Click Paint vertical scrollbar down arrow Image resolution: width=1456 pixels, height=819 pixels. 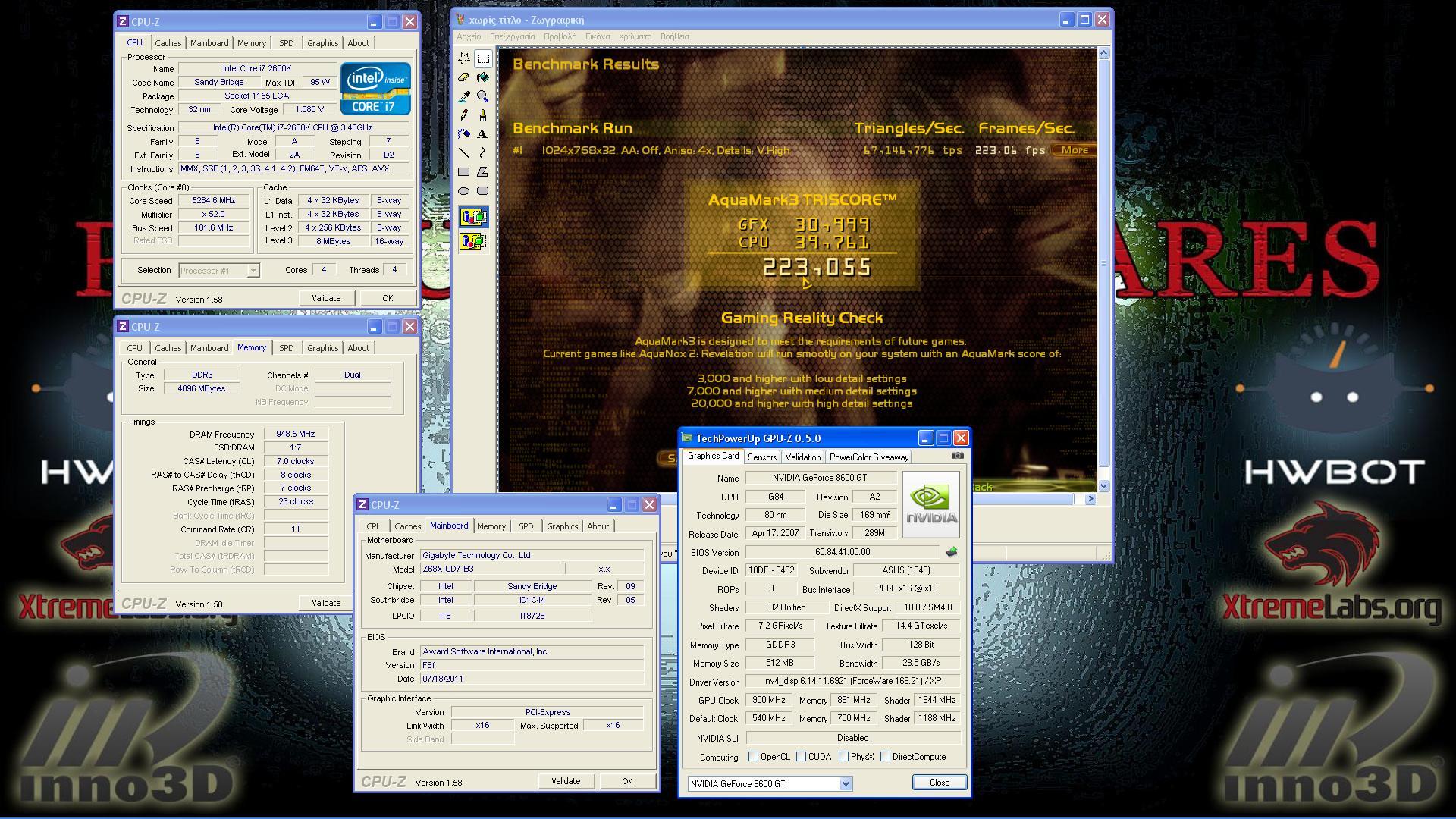coord(1104,485)
